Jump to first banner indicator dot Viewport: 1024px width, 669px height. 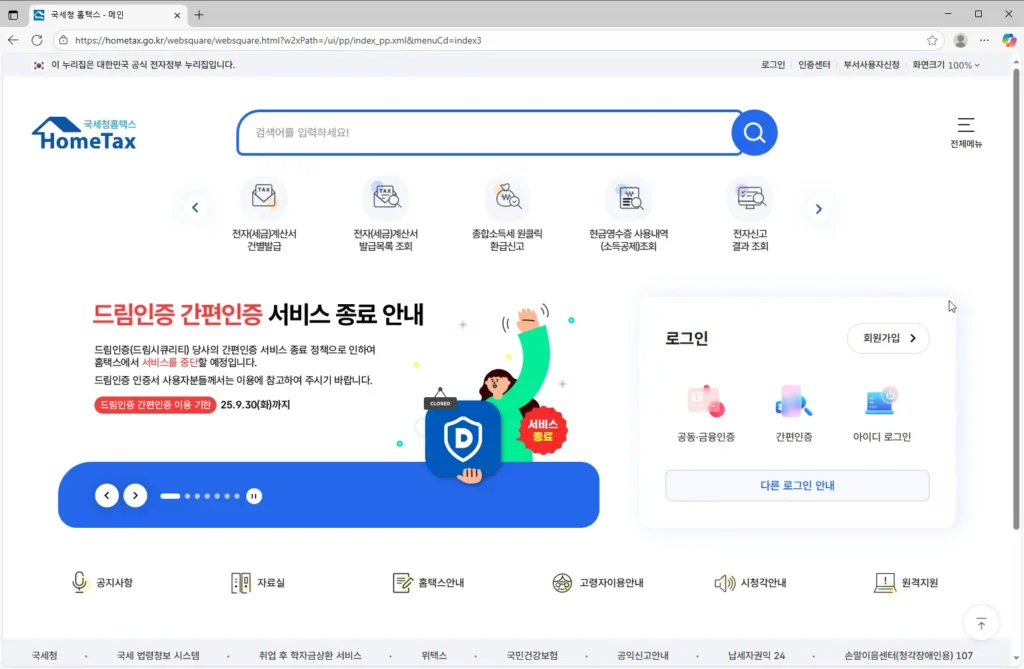(170, 496)
